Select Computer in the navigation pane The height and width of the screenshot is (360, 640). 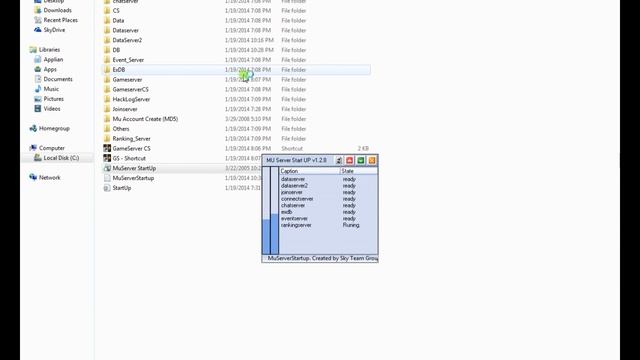(51, 148)
